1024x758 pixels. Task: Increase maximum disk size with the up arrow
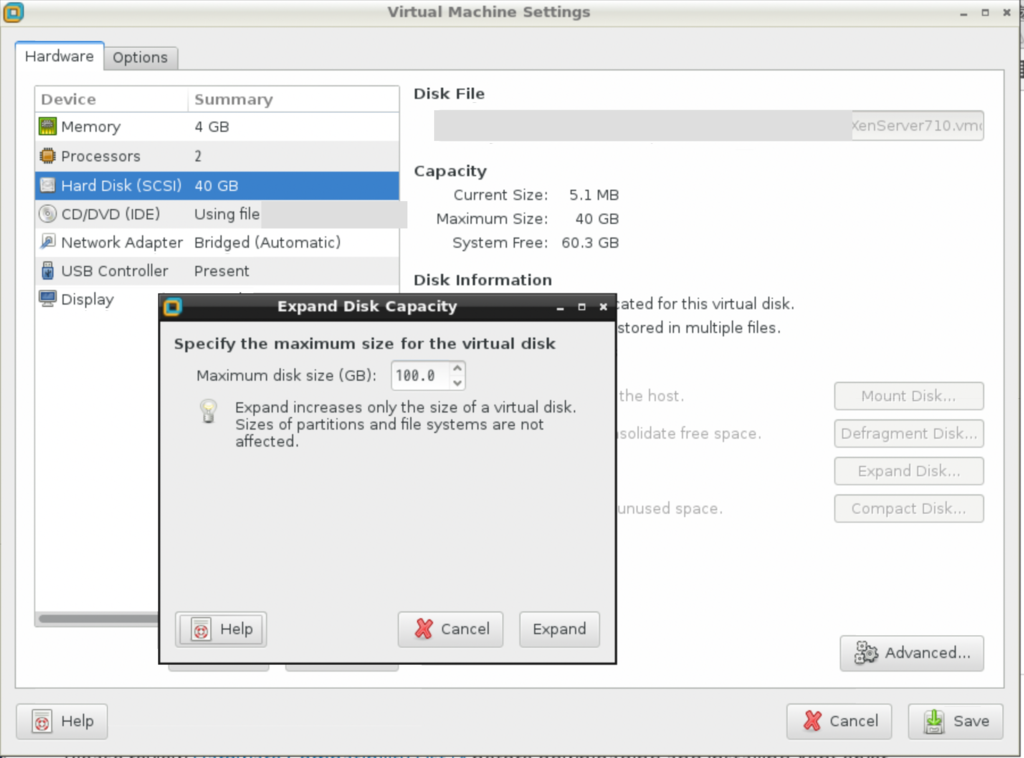(457, 369)
